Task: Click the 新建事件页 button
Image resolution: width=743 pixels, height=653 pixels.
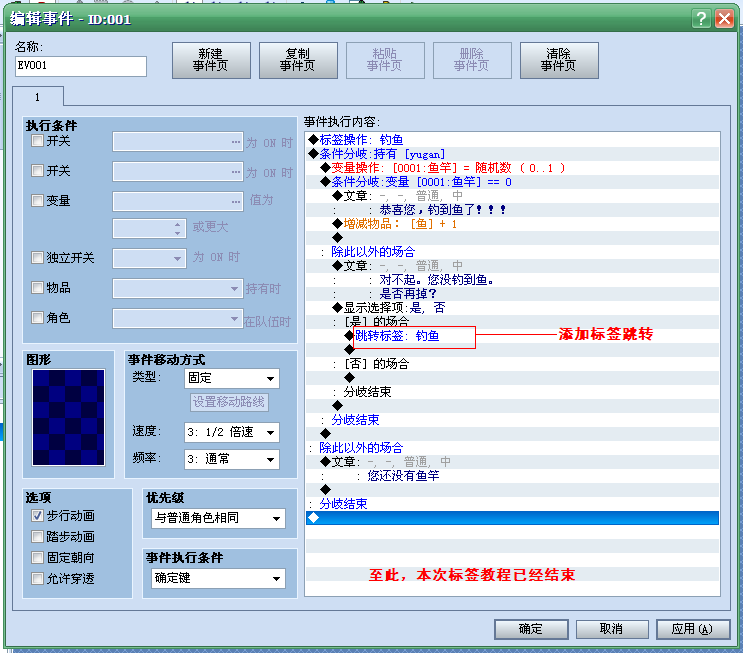Action: coord(211,60)
